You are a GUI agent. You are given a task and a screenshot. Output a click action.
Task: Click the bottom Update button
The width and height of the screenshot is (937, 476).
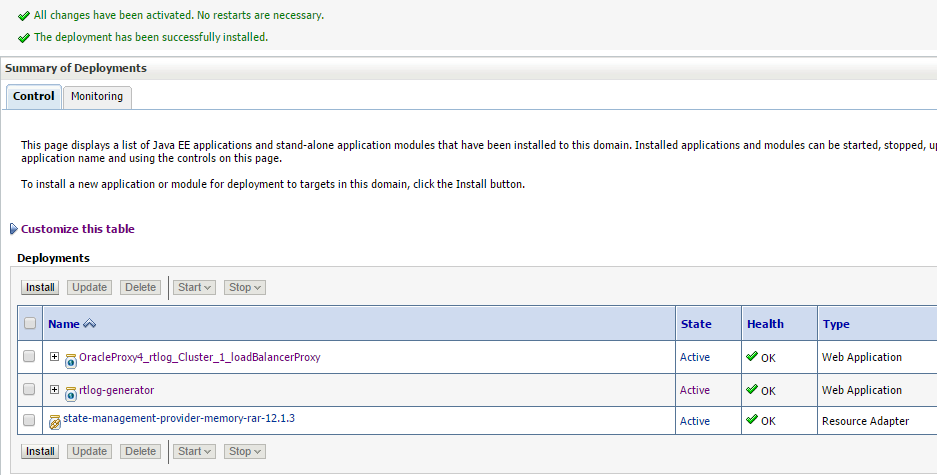tap(90, 452)
